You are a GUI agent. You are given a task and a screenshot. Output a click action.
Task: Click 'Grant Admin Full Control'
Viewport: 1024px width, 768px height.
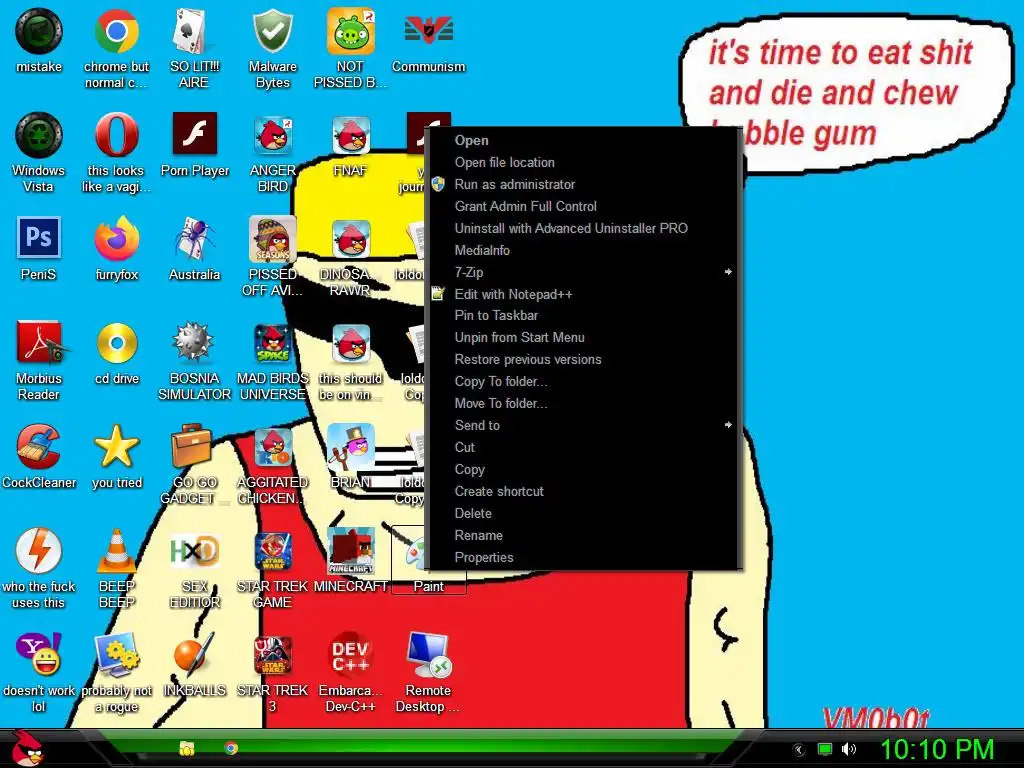pos(583,206)
